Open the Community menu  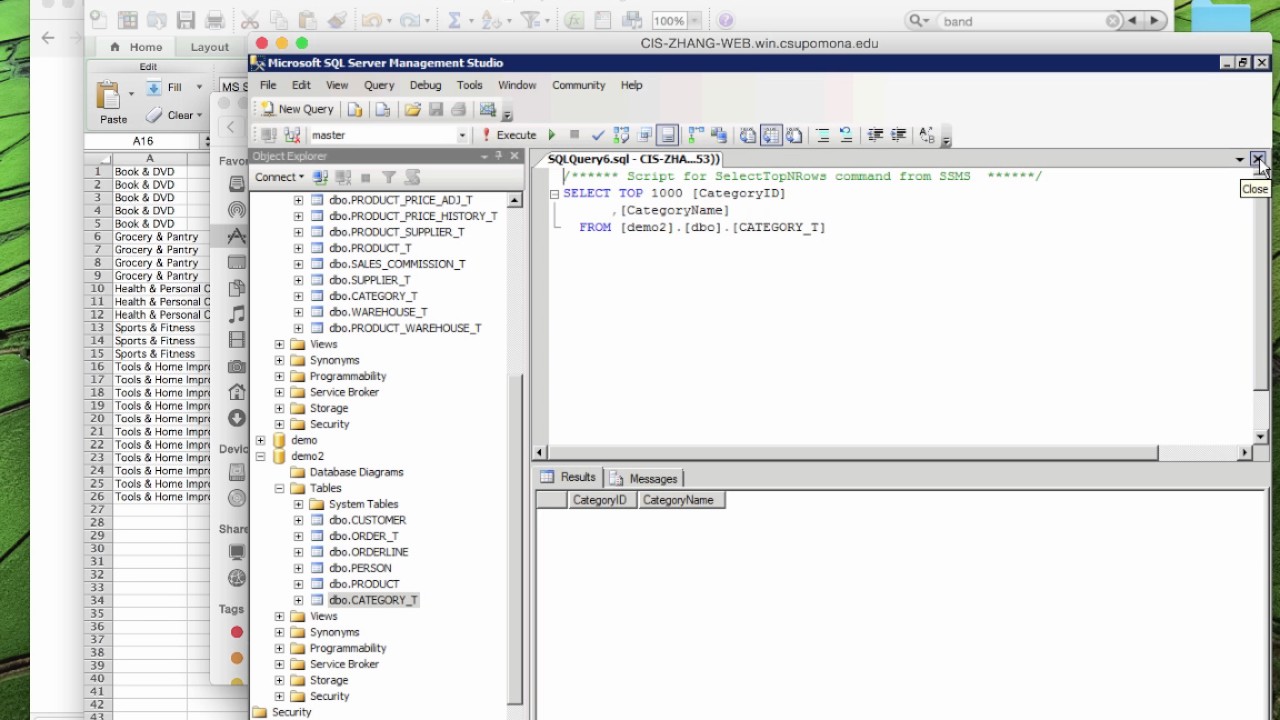(x=579, y=85)
